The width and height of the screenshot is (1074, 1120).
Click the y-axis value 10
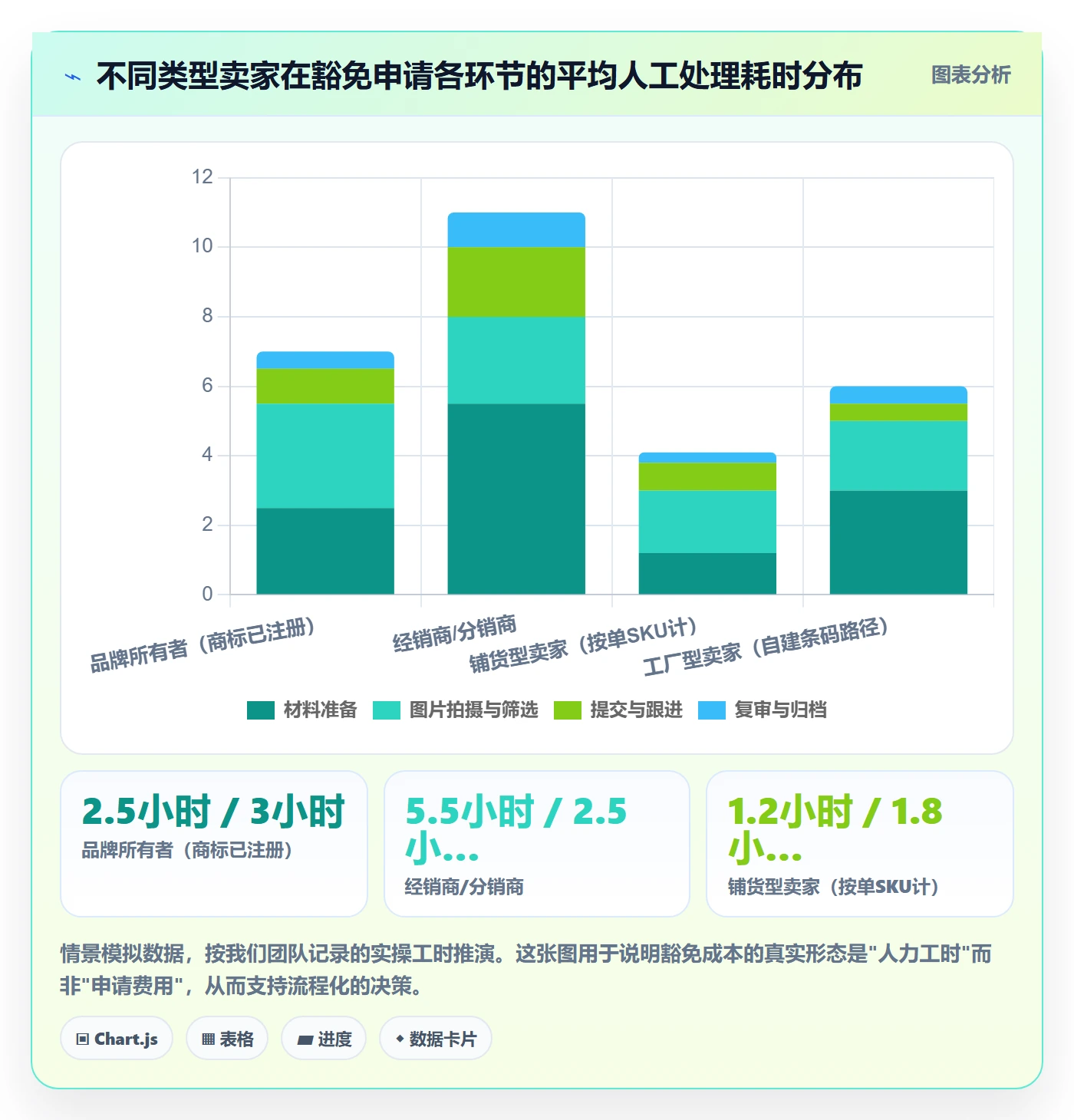202,246
